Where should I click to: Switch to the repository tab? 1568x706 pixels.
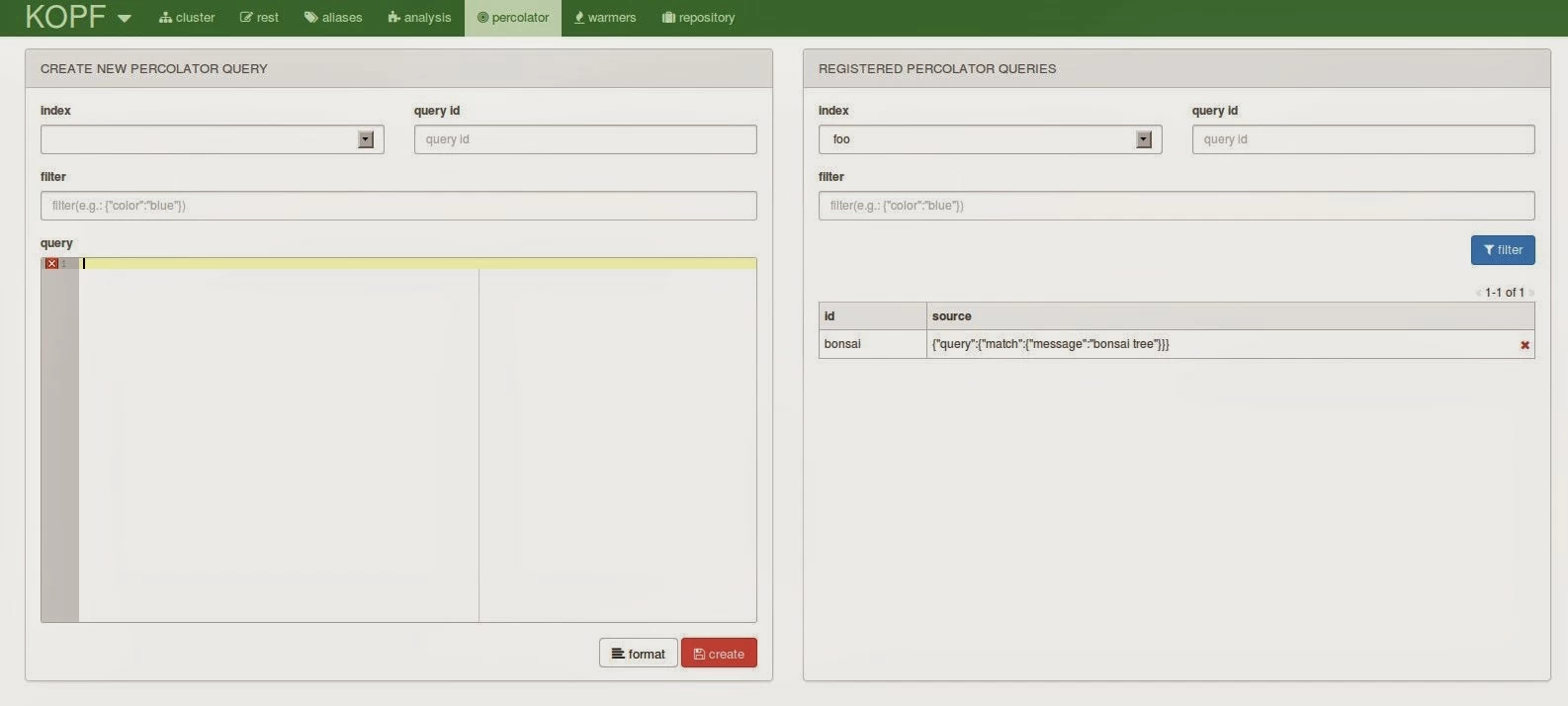pyautogui.click(x=698, y=18)
